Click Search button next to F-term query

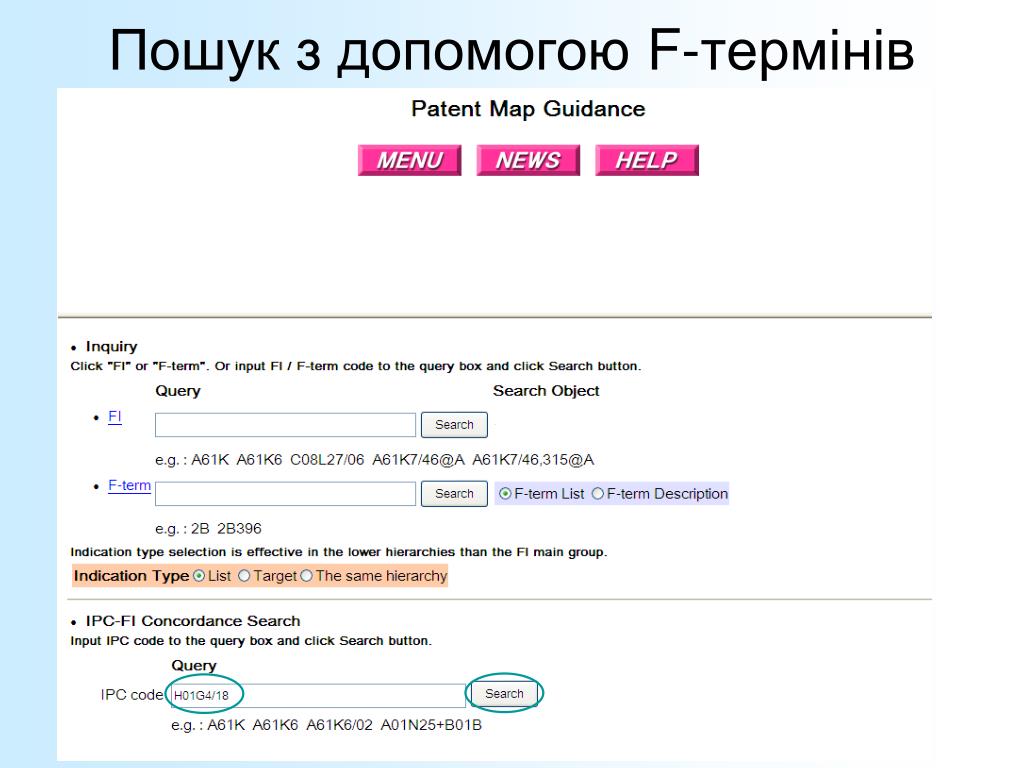click(454, 494)
